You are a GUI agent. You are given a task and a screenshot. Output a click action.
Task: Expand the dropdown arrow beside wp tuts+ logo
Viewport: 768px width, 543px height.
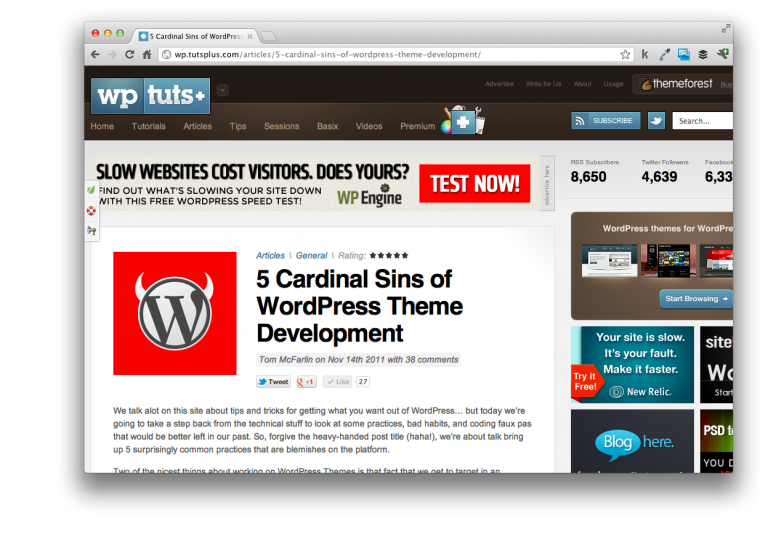coord(222,91)
